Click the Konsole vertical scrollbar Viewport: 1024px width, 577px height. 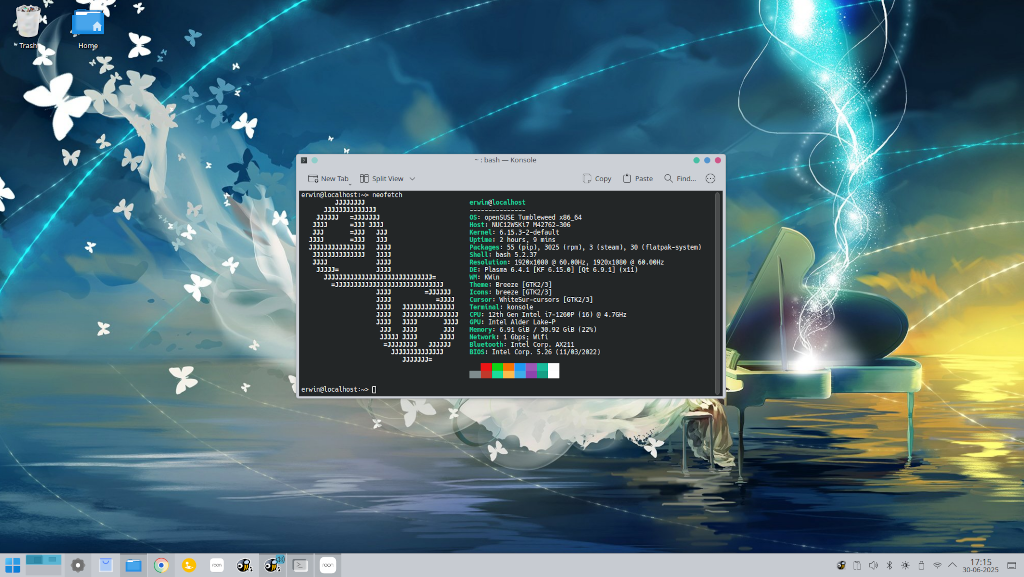point(718,292)
